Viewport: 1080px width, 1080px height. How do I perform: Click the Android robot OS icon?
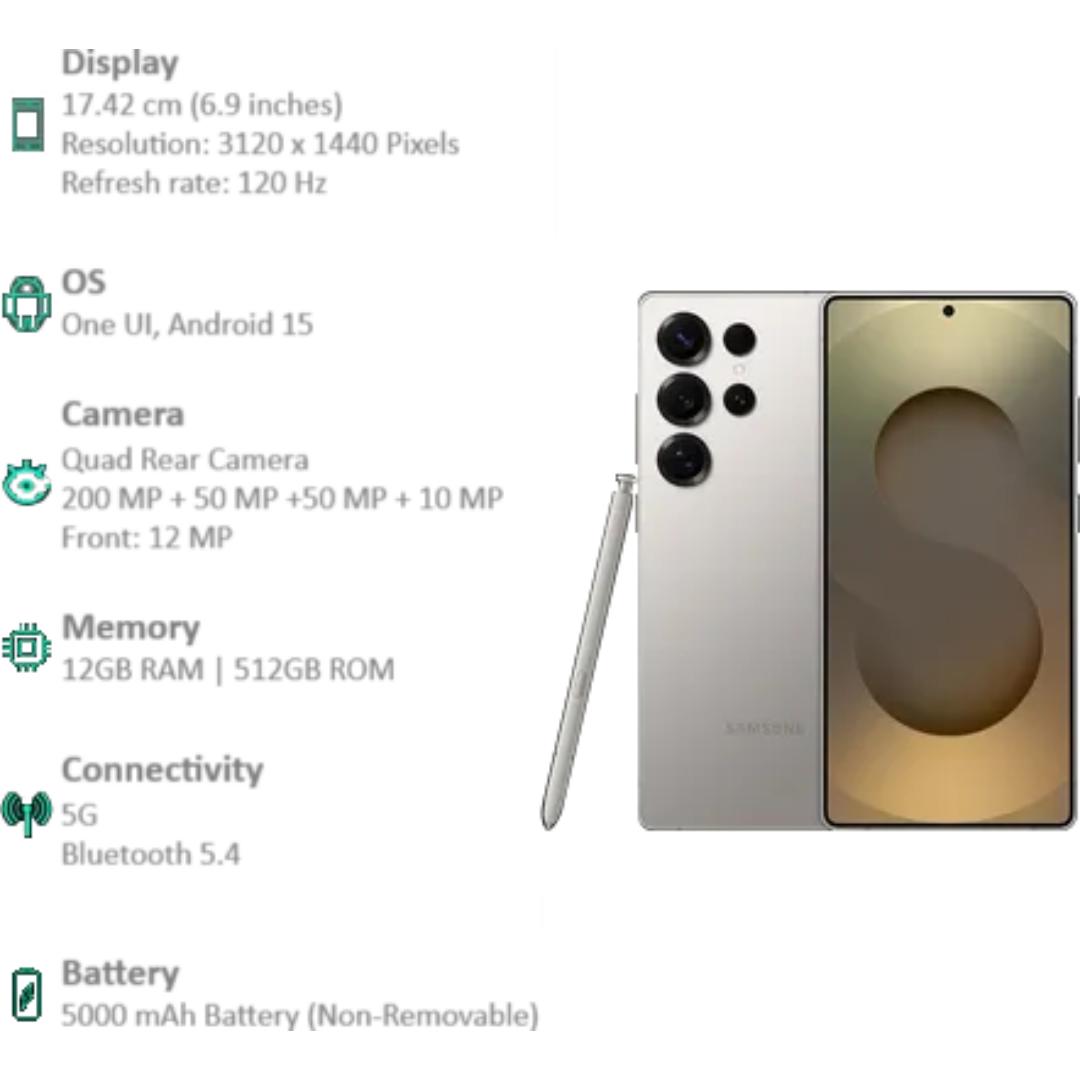[x=27, y=304]
